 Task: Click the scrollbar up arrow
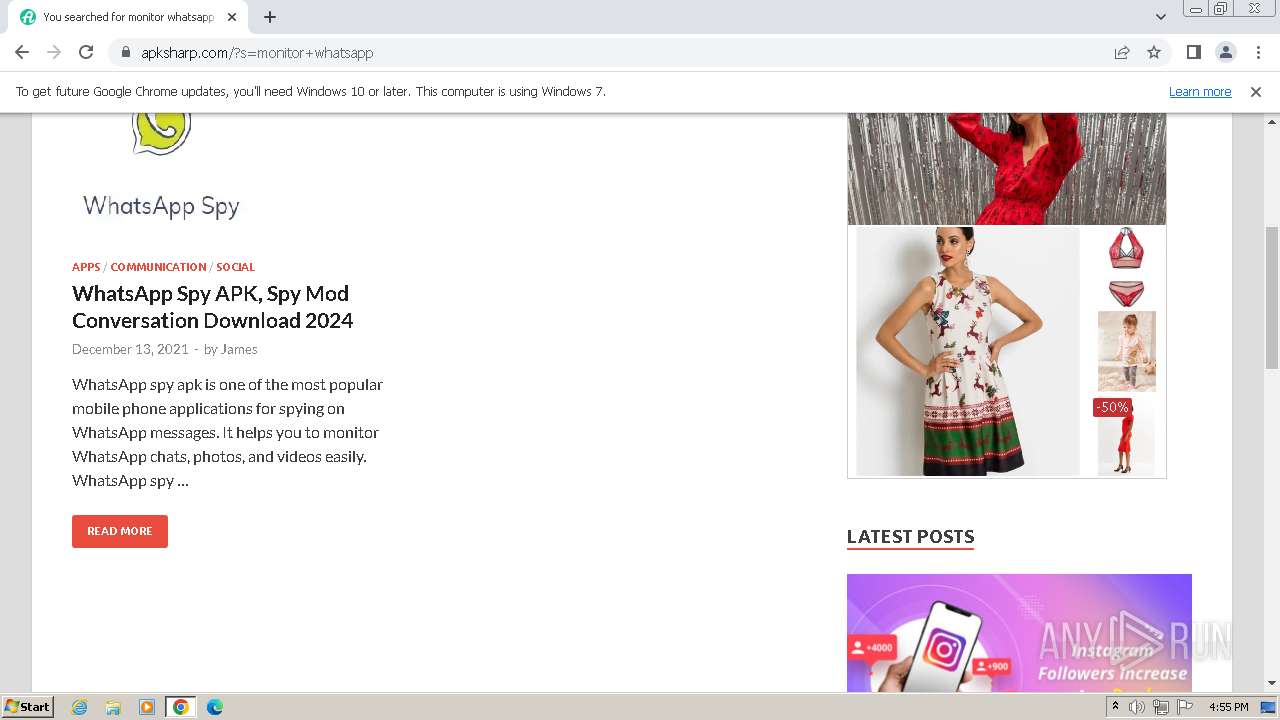click(x=1272, y=122)
